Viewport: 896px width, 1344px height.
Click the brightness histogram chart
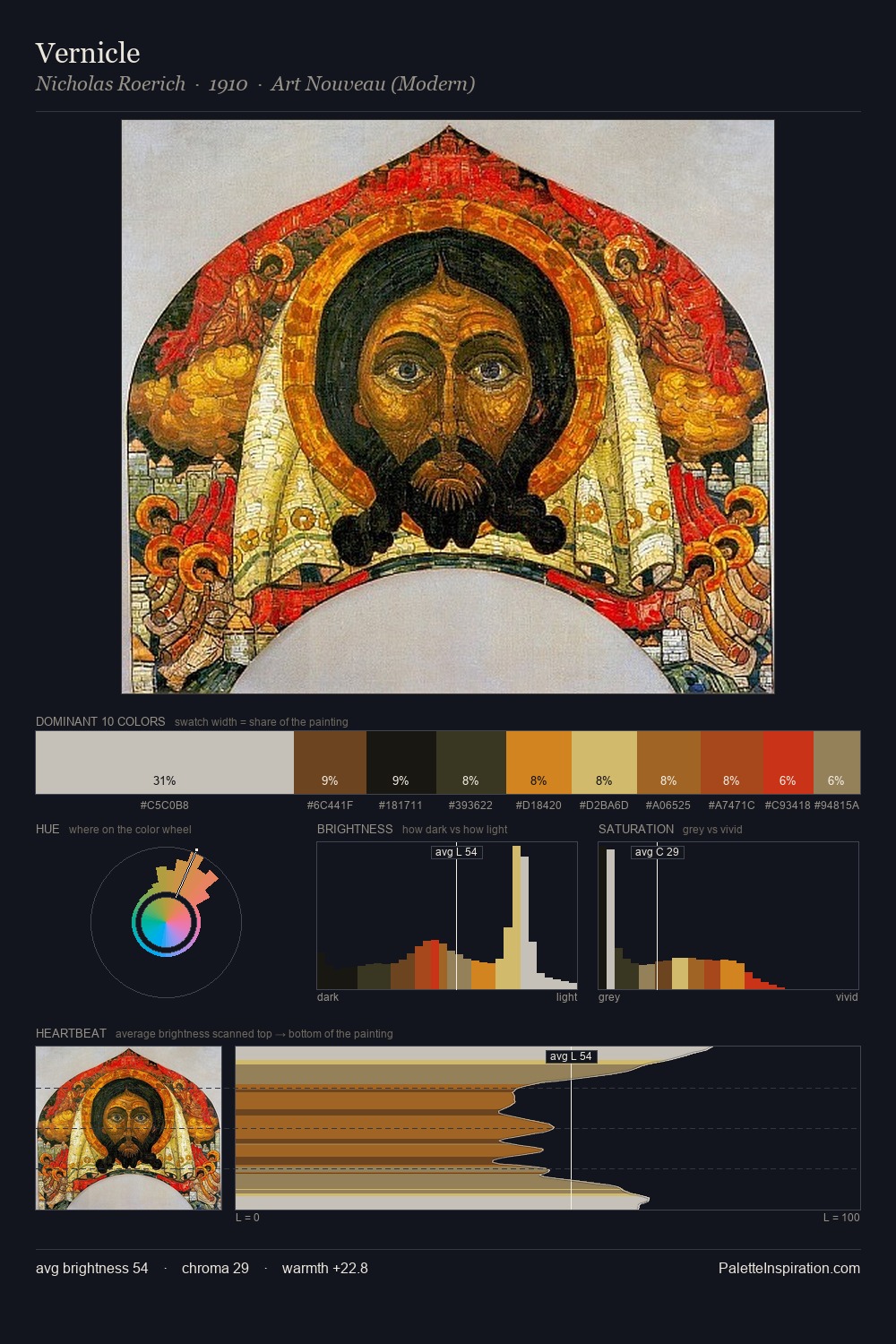click(447, 916)
